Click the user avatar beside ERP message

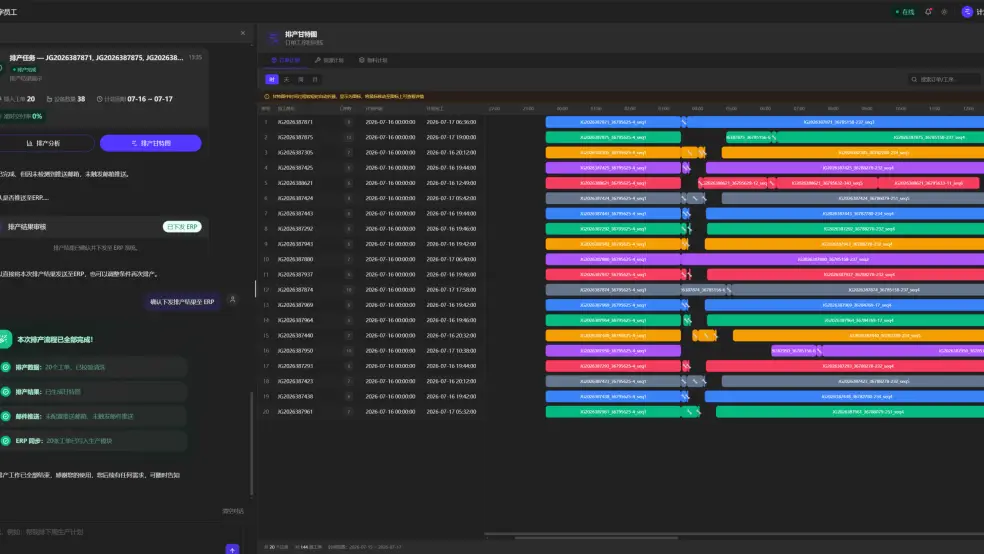coord(232,300)
